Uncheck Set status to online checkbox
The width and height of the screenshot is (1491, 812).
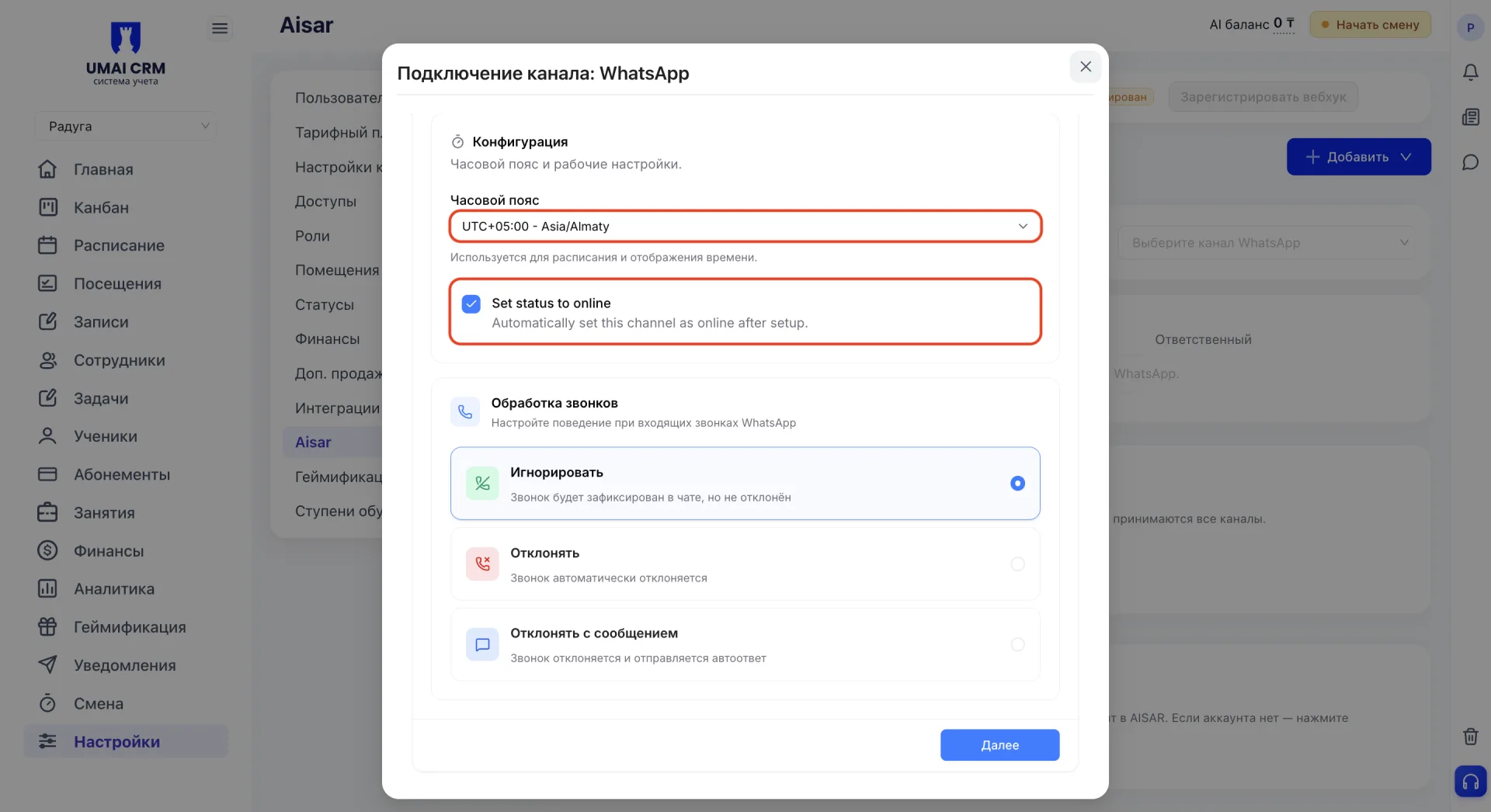click(471, 304)
